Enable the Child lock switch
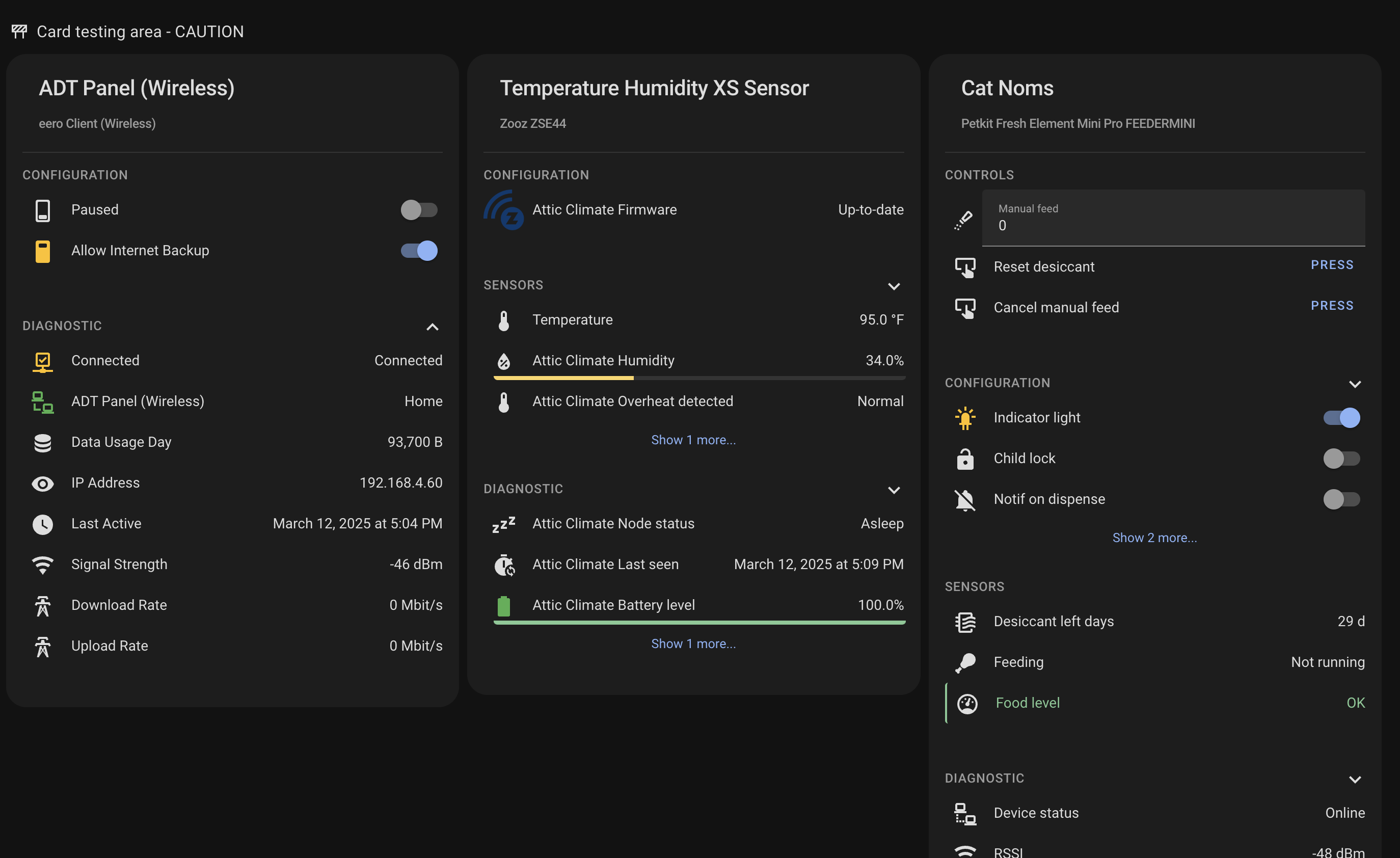The height and width of the screenshot is (858, 1400). pos(1341,459)
